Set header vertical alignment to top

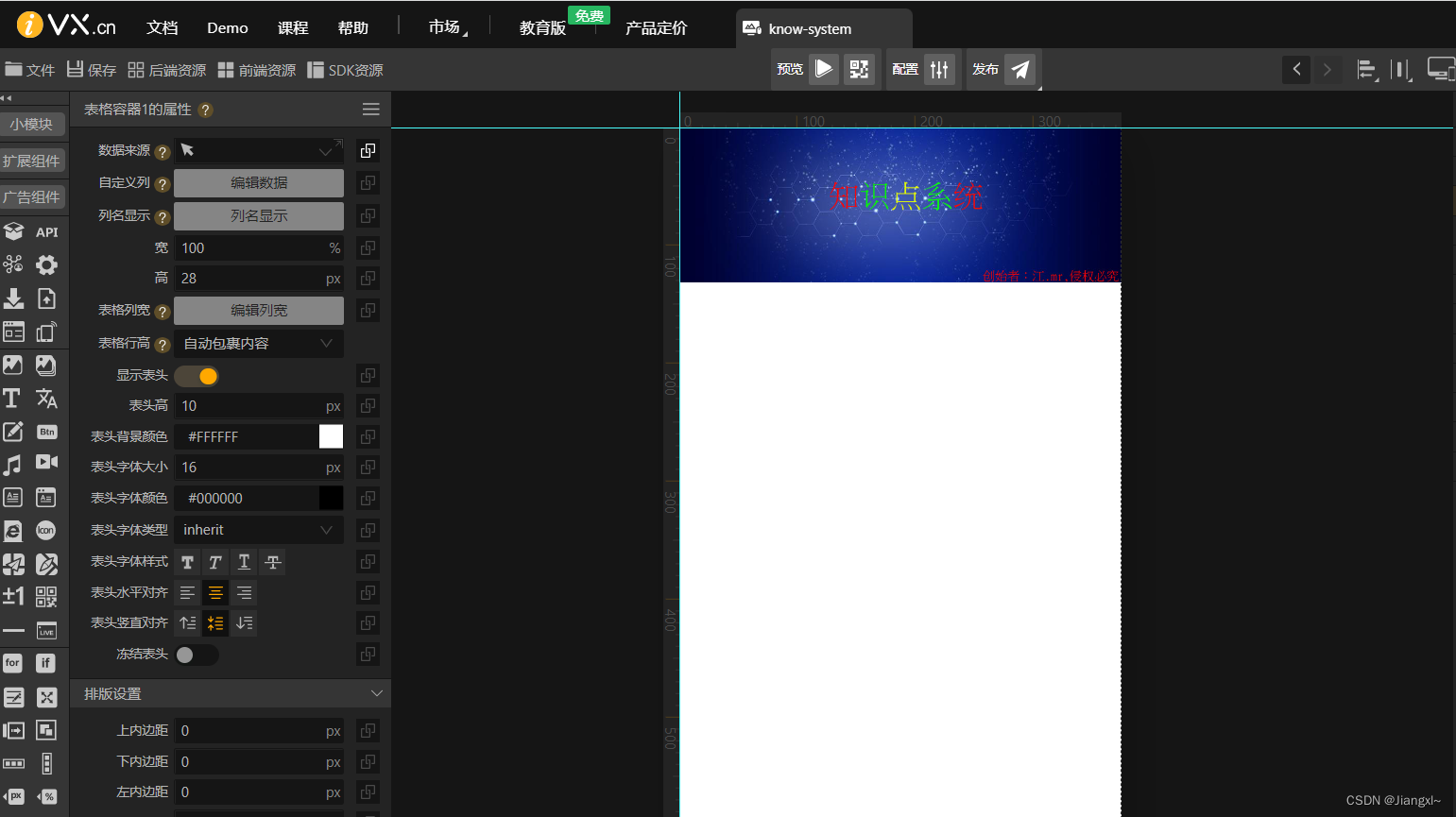click(188, 623)
